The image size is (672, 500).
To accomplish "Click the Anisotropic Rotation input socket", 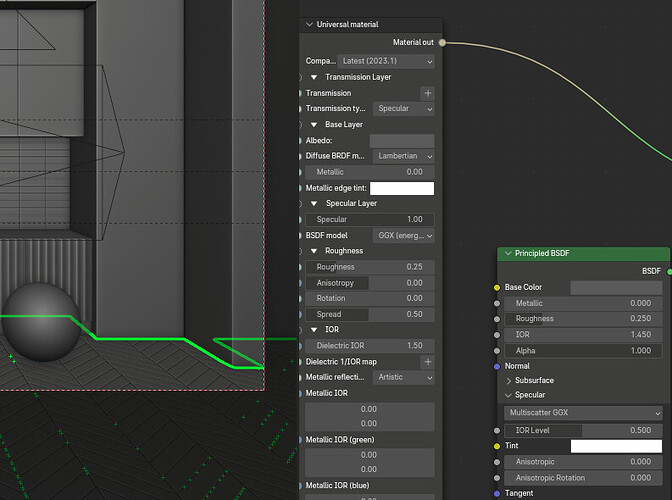I will [x=497, y=478].
